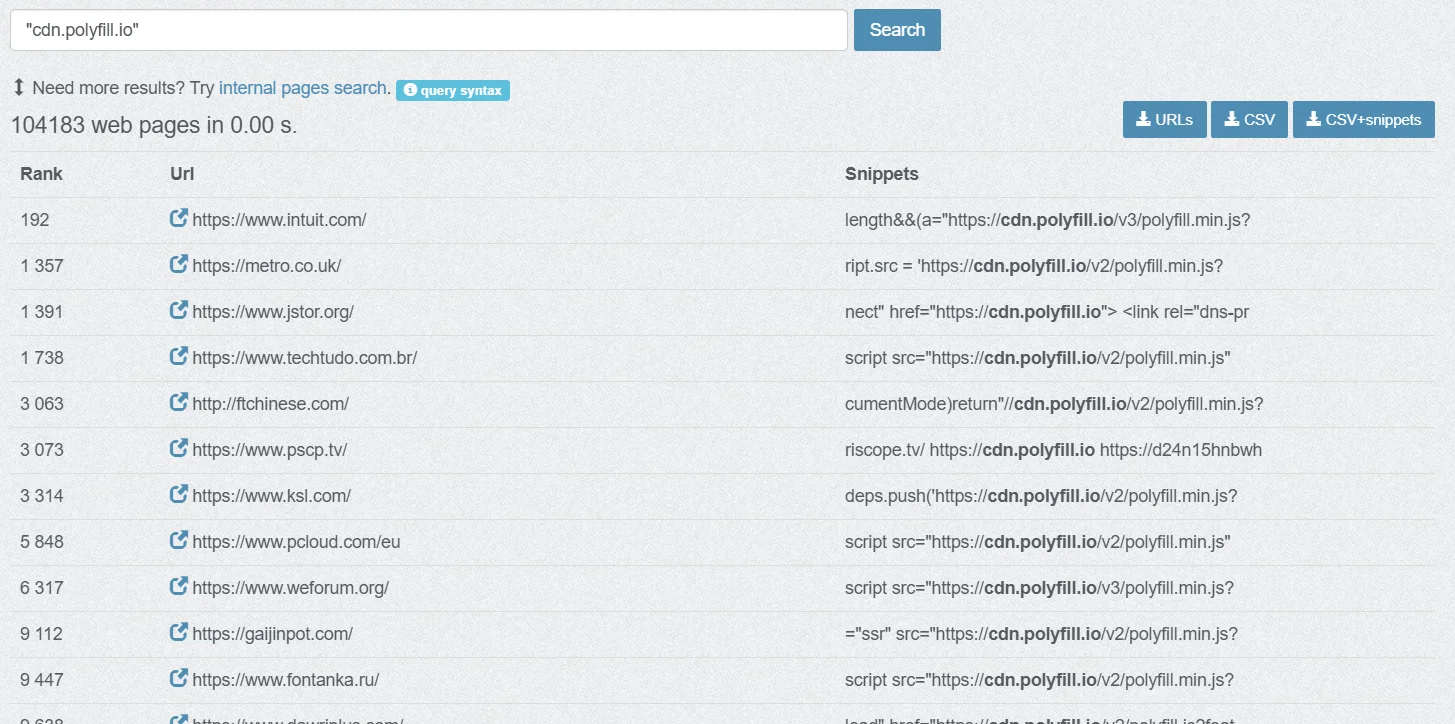Screen dimensions: 1455x724
Task: Open external link icon for weforum.org
Action: point(179,586)
